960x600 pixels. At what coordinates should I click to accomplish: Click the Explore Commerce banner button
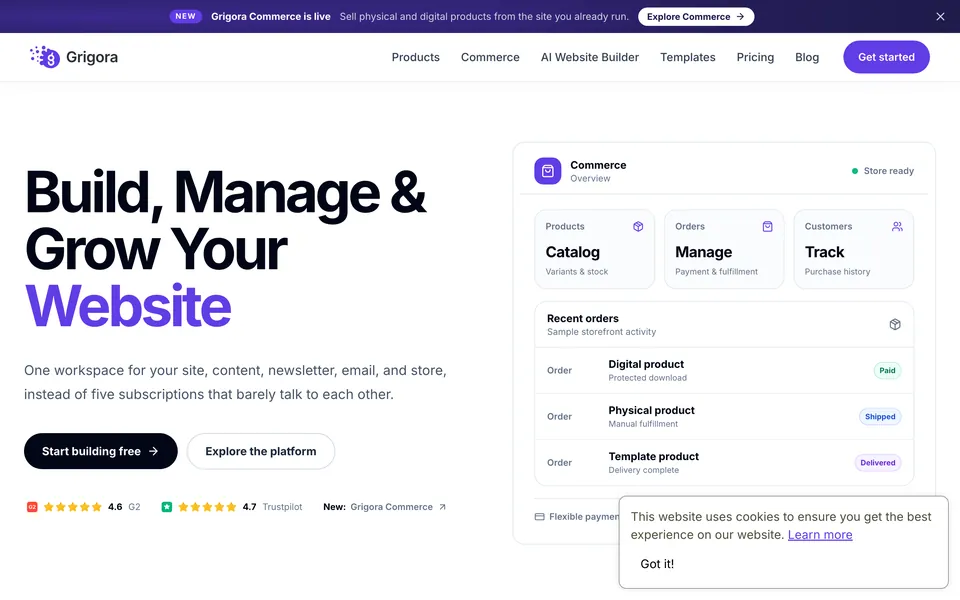pos(696,17)
